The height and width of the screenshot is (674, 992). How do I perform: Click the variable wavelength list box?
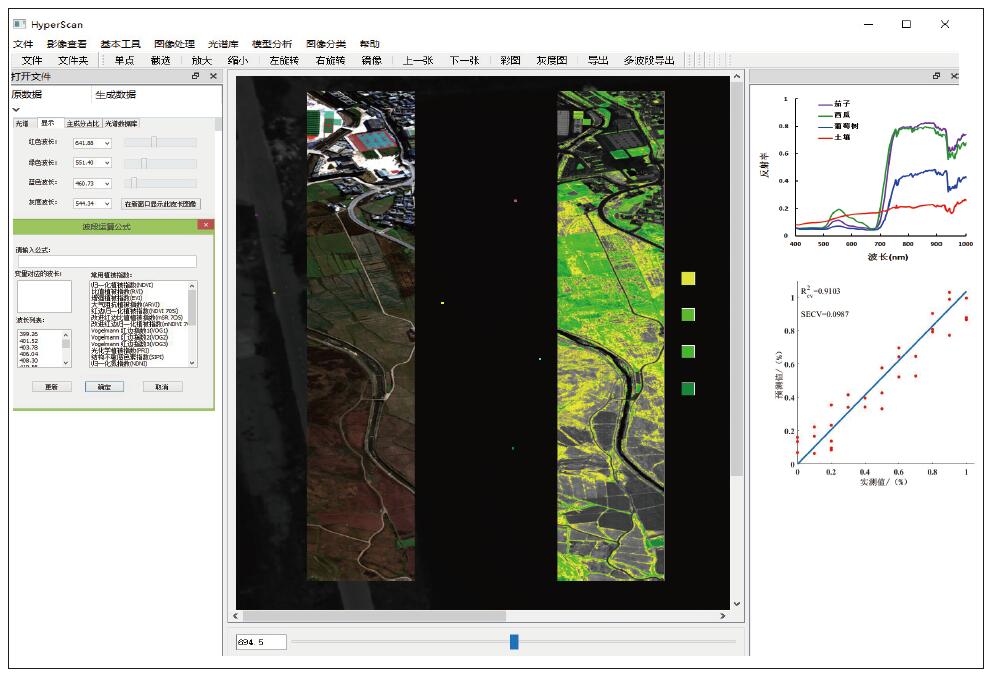(44, 296)
